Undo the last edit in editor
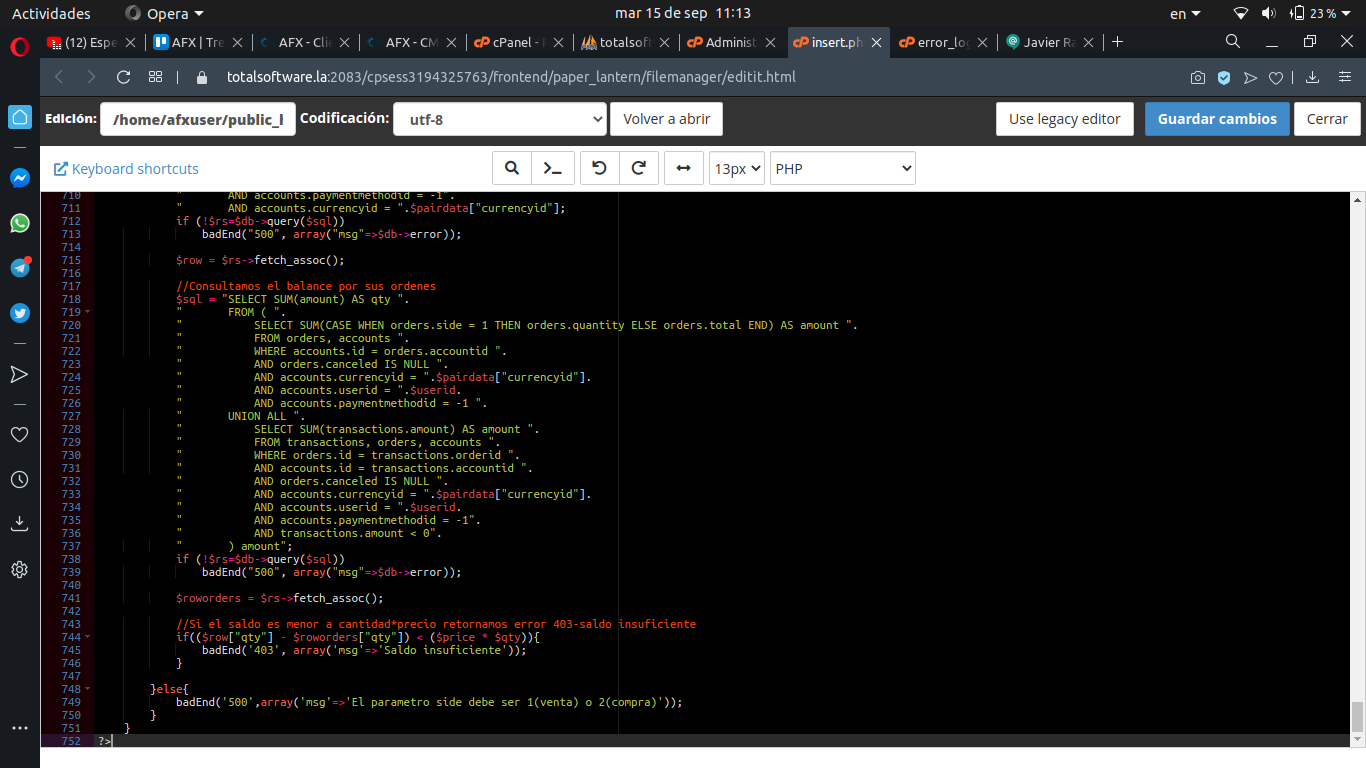 (599, 169)
